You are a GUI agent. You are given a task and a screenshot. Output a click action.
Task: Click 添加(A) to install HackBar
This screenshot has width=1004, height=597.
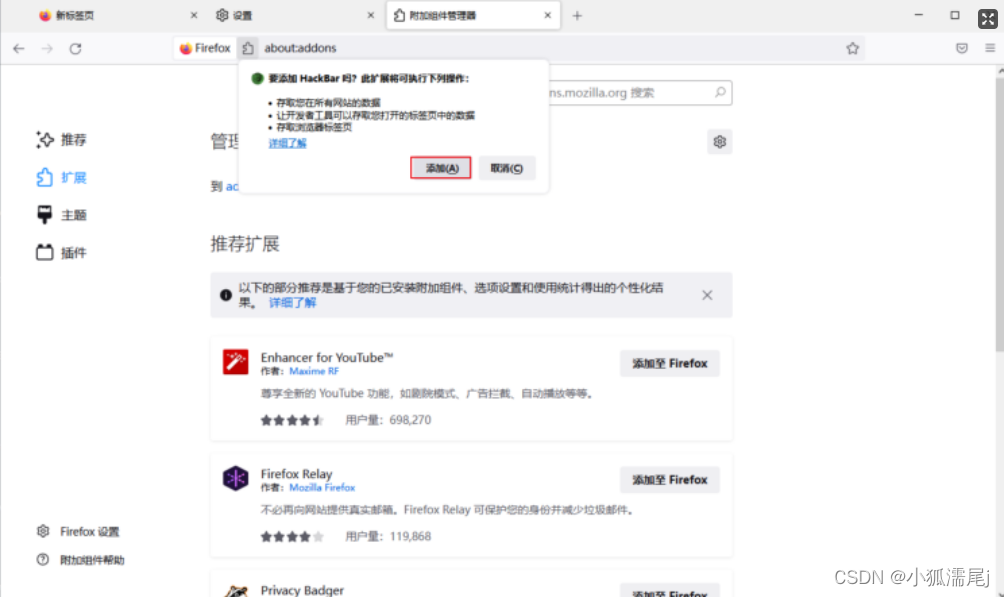tap(441, 168)
